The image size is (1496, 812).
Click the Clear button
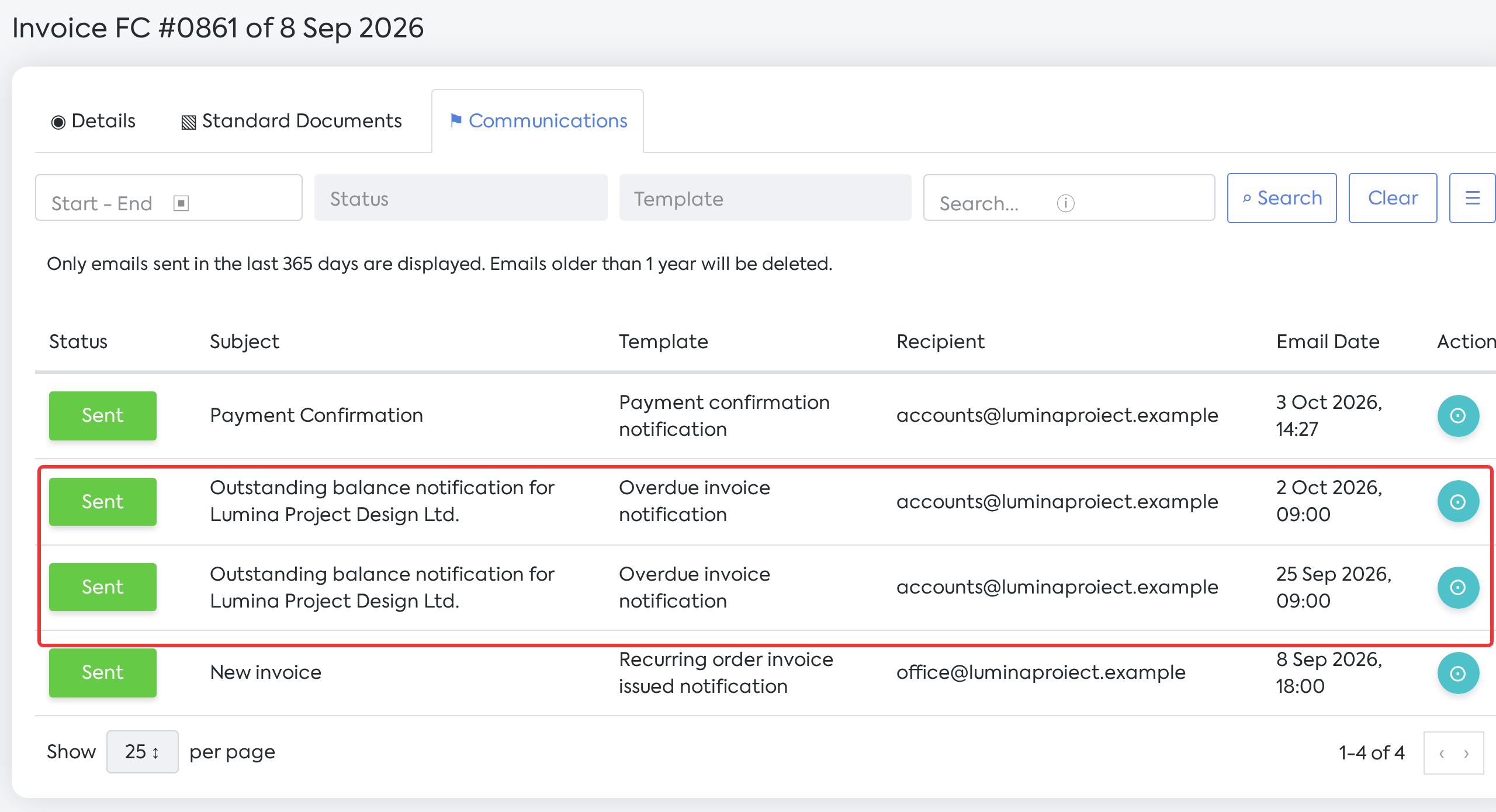(x=1393, y=198)
